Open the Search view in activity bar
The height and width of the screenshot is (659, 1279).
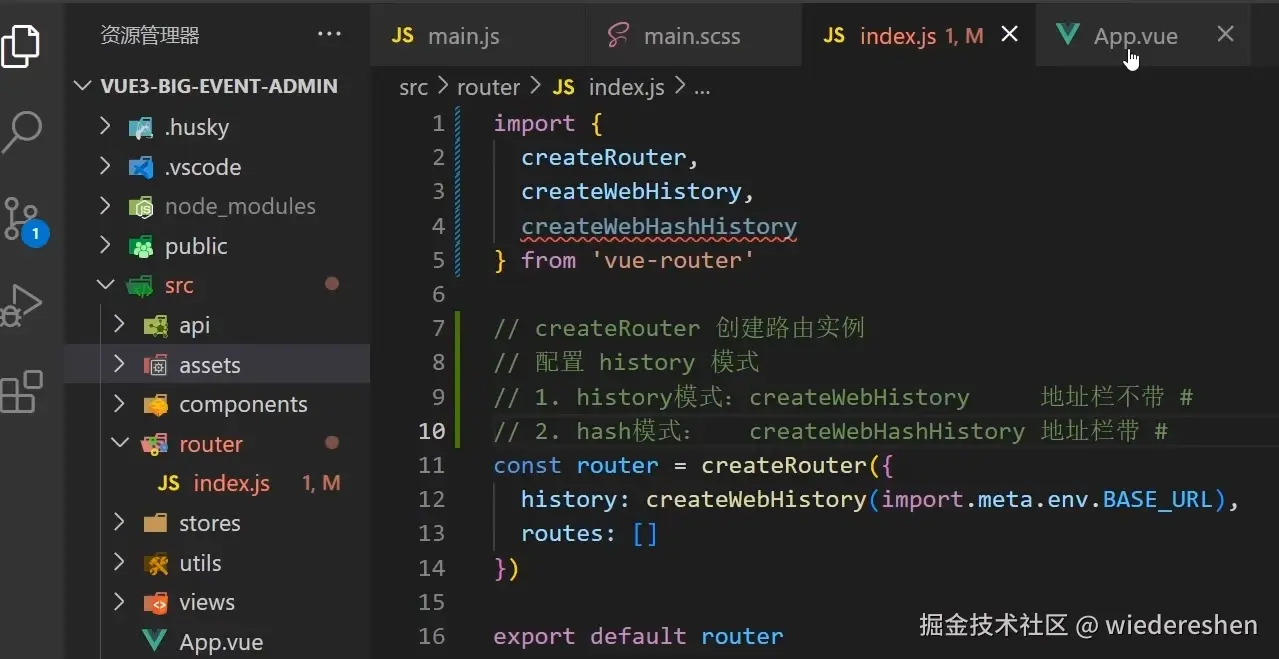(x=20, y=131)
